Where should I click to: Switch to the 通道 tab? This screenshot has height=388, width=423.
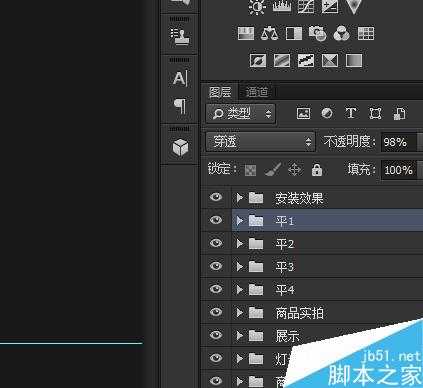pos(257,92)
